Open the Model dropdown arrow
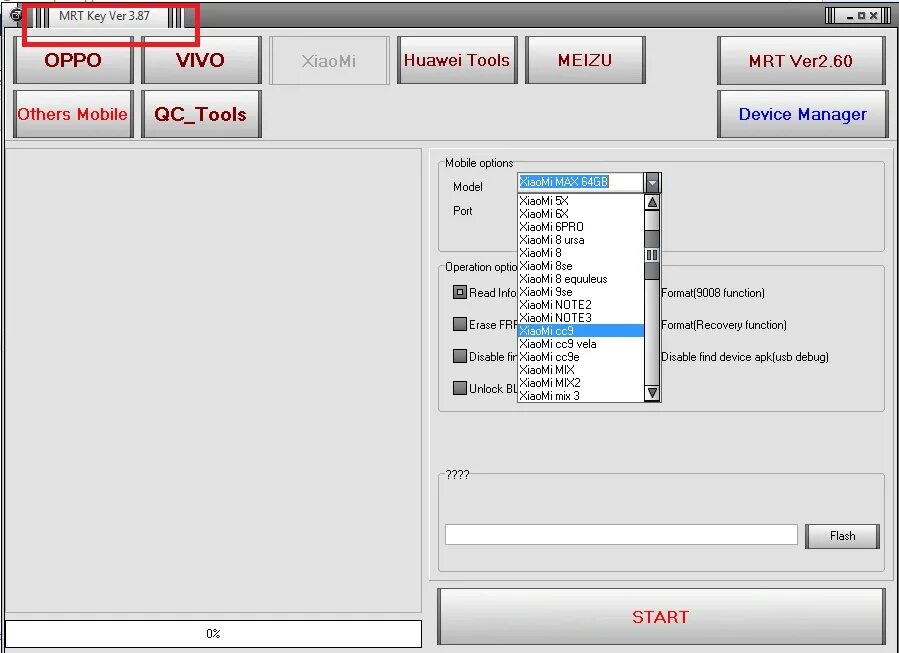The width and height of the screenshot is (899, 653). tap(654, 183)
